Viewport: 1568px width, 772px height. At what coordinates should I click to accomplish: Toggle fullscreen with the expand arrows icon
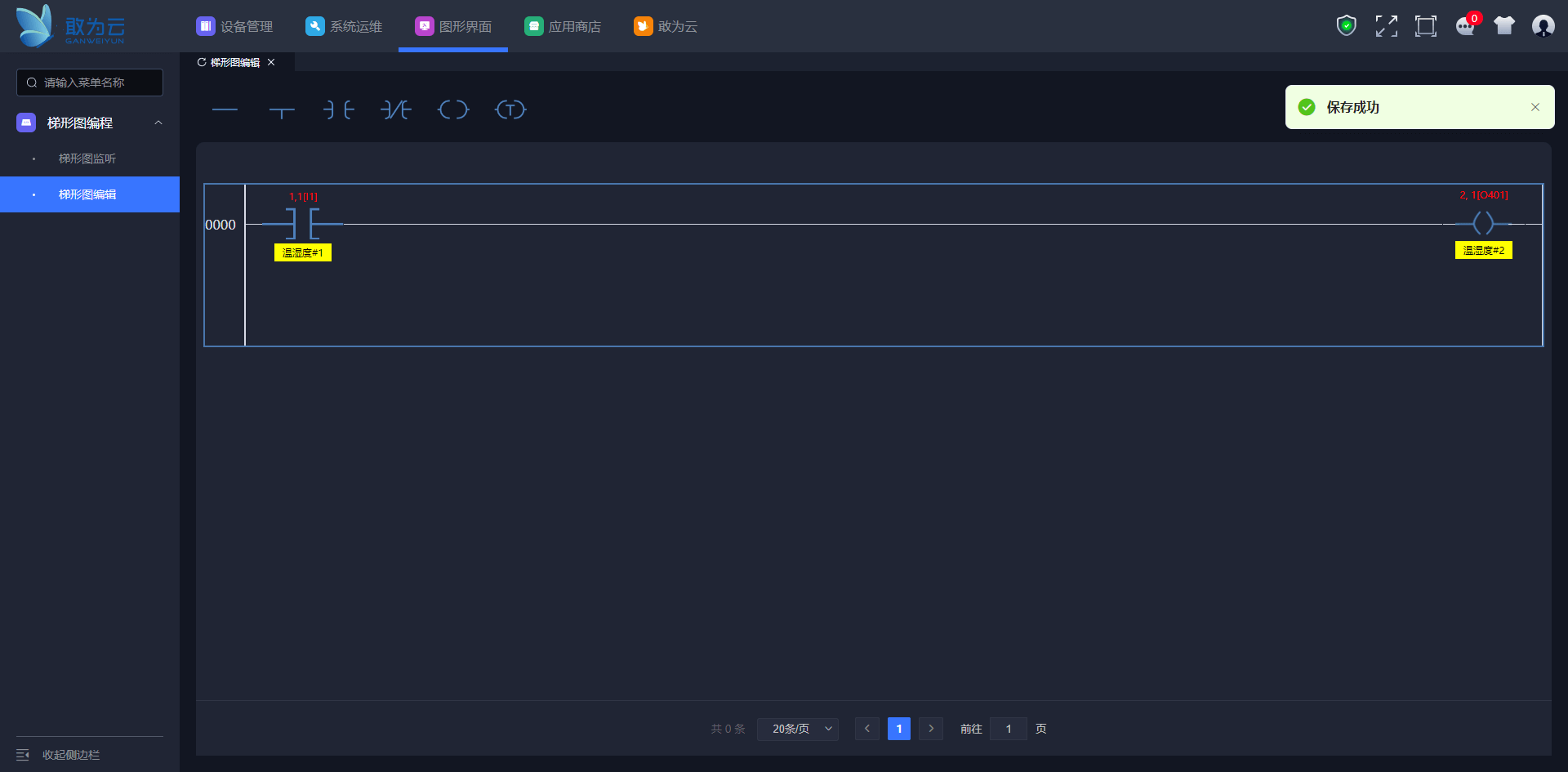[x=1386, y=26]
